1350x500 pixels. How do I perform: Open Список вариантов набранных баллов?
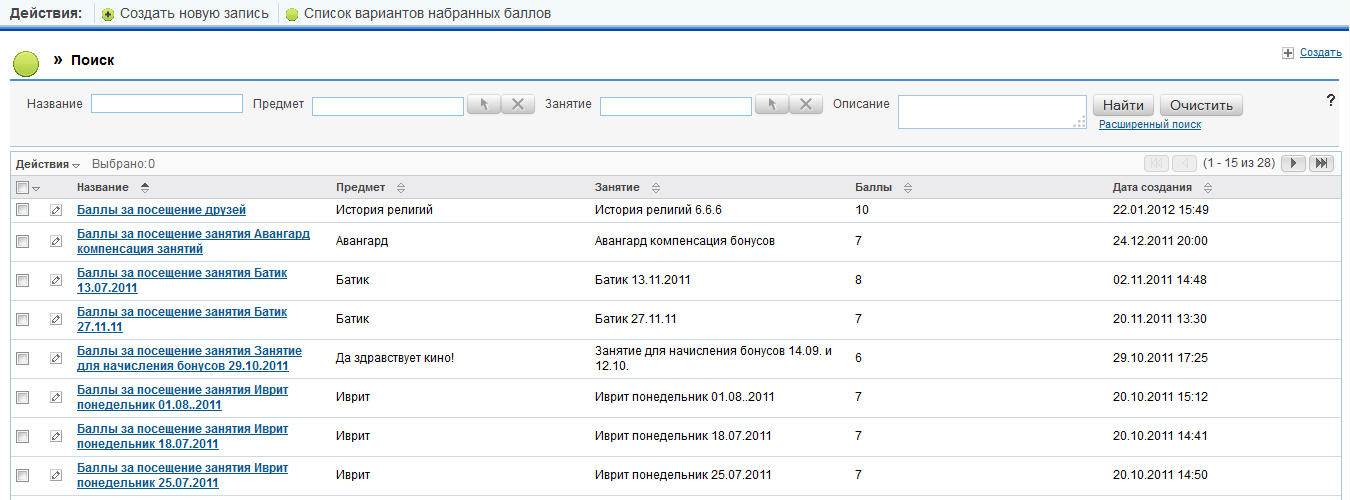(427, 14)
